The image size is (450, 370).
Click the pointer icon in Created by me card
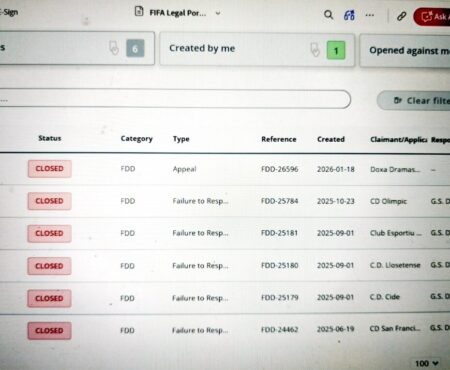[x=315, y=50]
